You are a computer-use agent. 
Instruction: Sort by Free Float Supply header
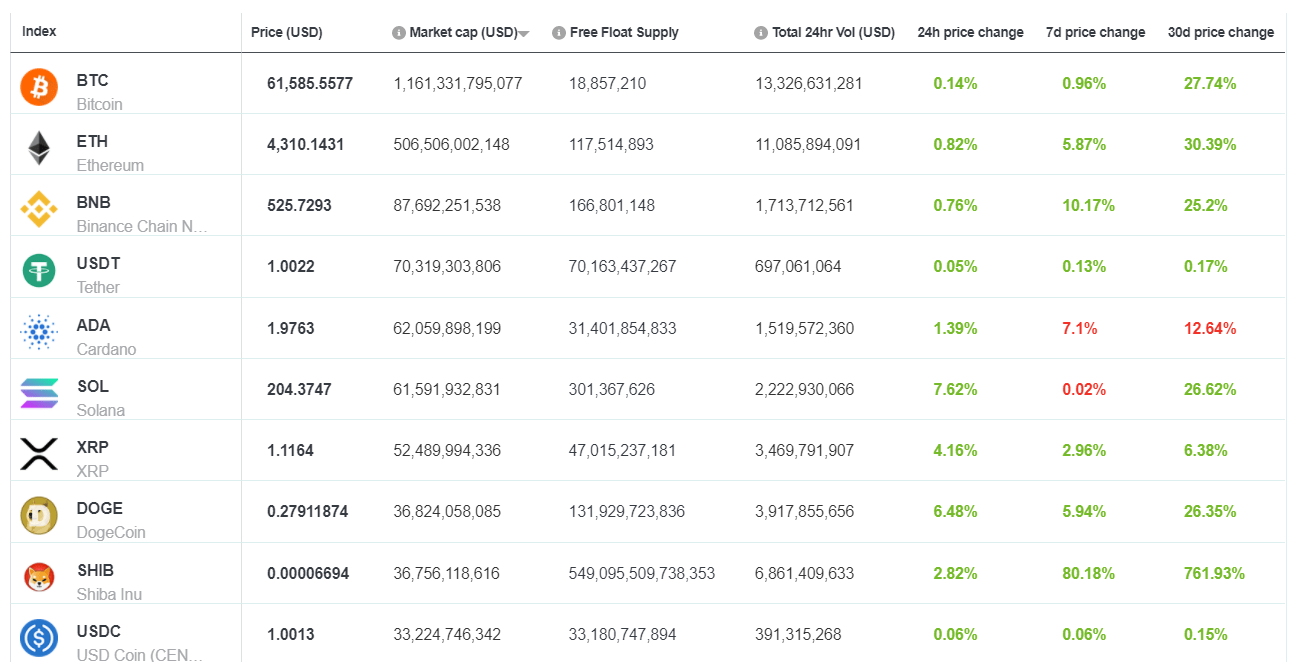click(x=624, y=32)
